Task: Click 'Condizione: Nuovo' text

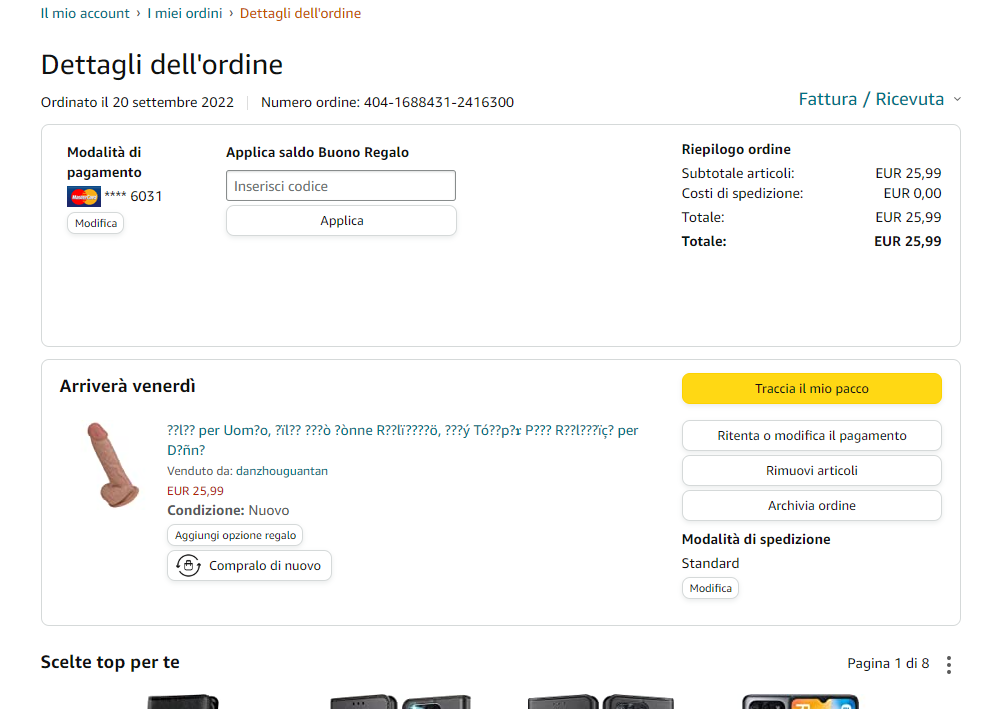Action: pyautogui.click(x=228, y=510)
